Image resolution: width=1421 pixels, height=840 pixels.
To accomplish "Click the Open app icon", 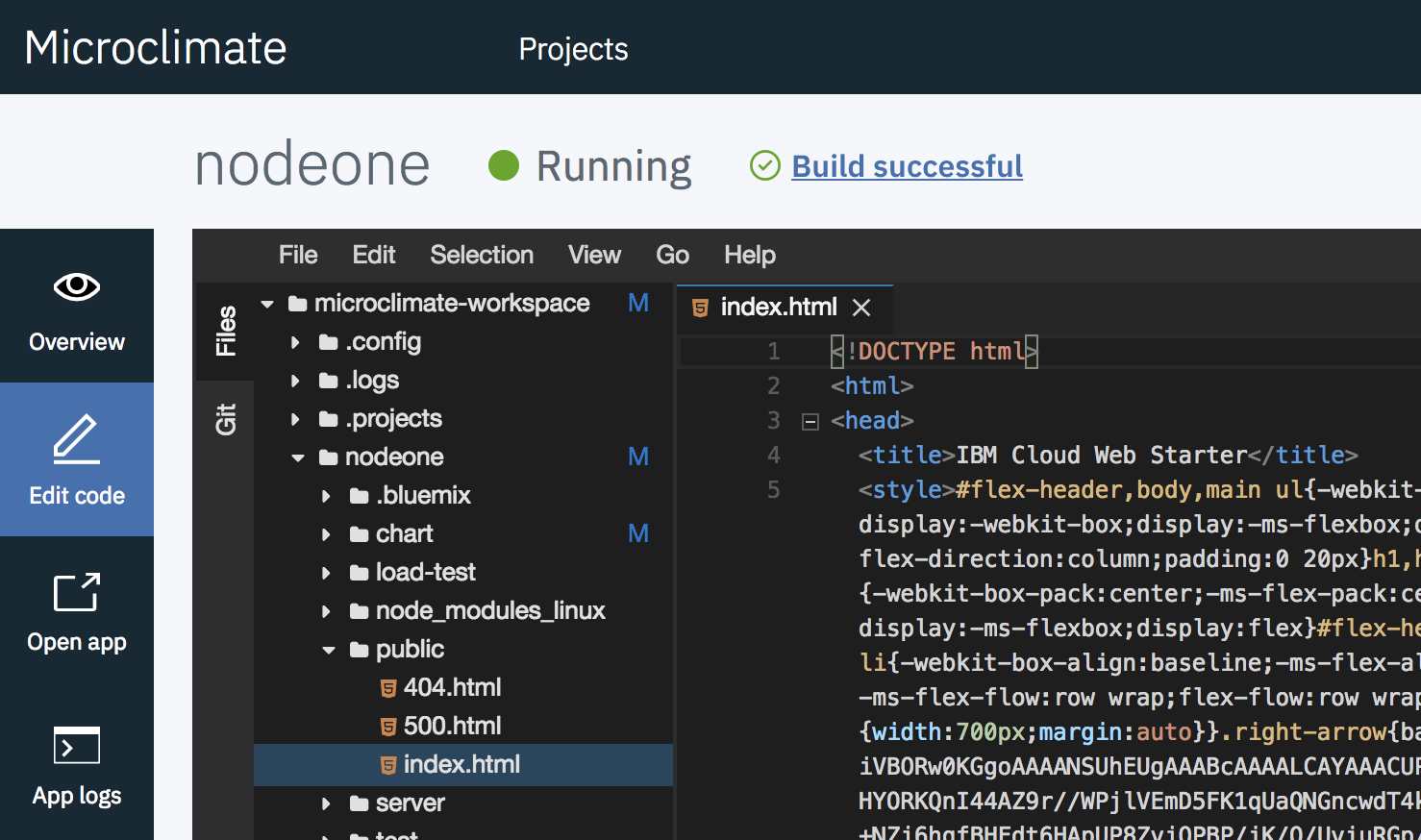I will coord(77,592).
